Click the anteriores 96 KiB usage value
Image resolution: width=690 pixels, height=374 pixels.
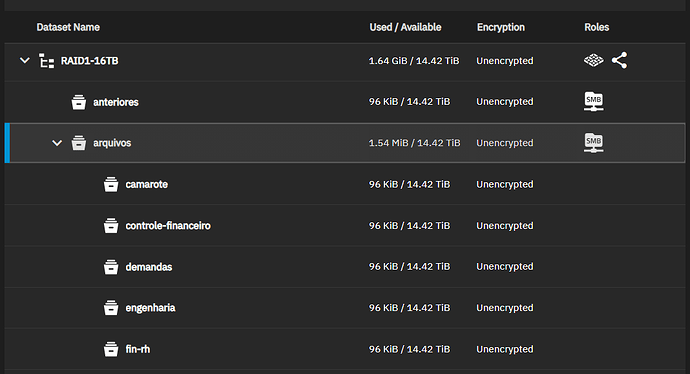(x=410, y=102)
